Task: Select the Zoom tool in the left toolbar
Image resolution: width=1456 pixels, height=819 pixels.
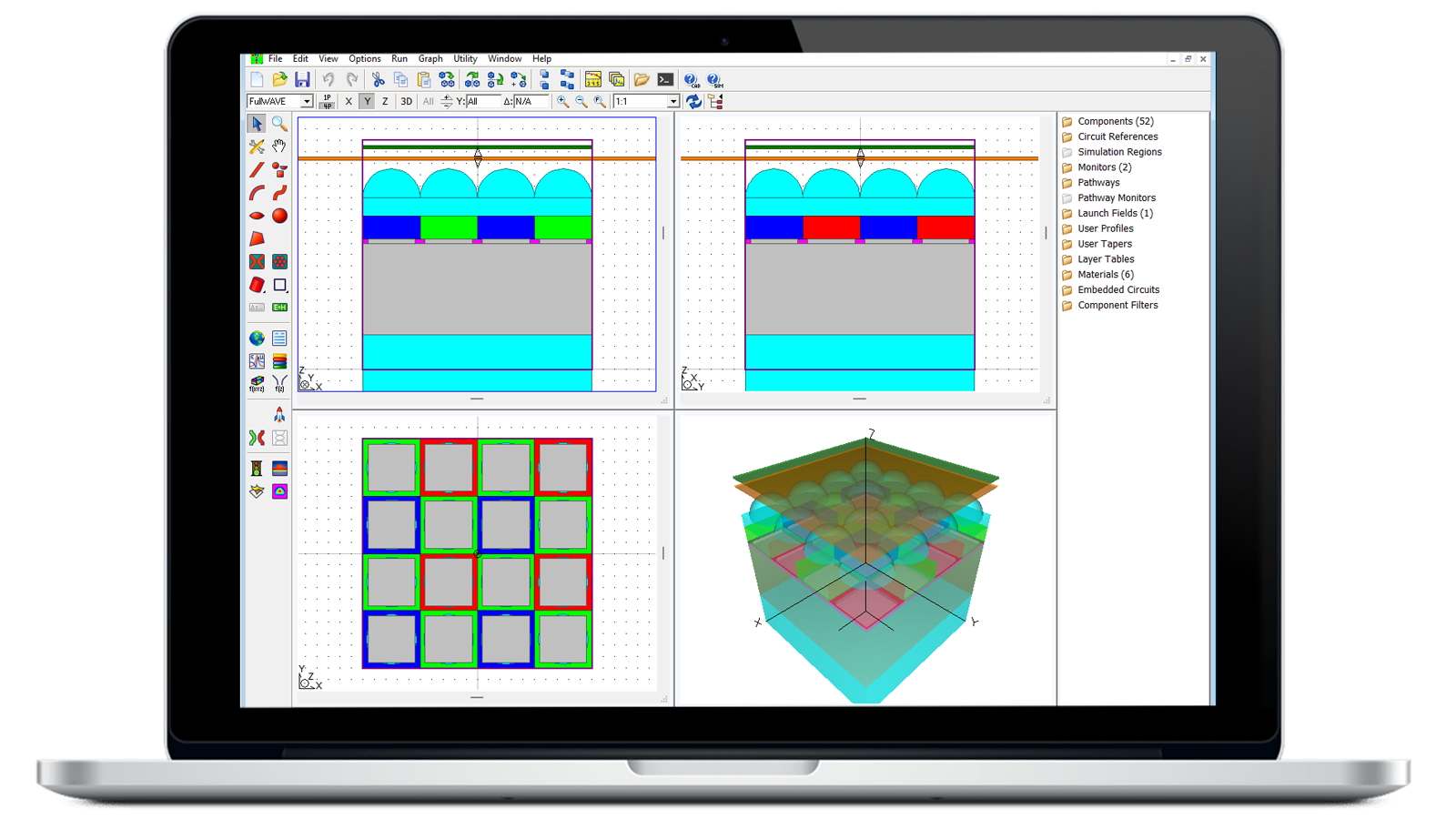Action: [280, 123]
